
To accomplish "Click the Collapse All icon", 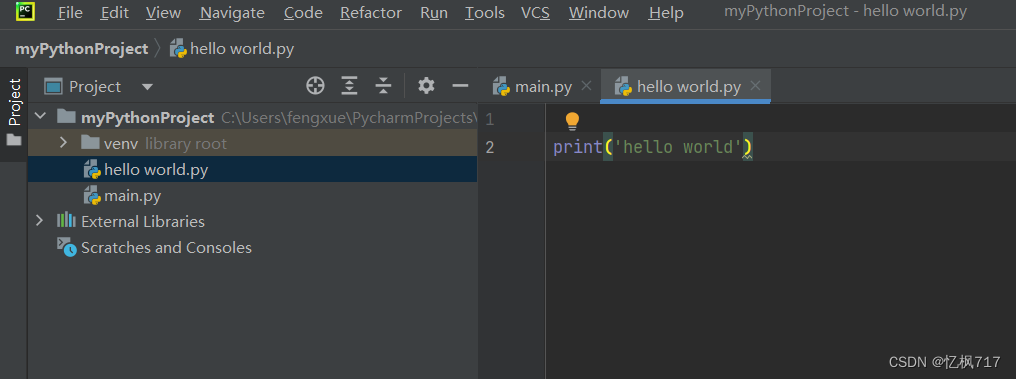I will (x=384, y=86).
